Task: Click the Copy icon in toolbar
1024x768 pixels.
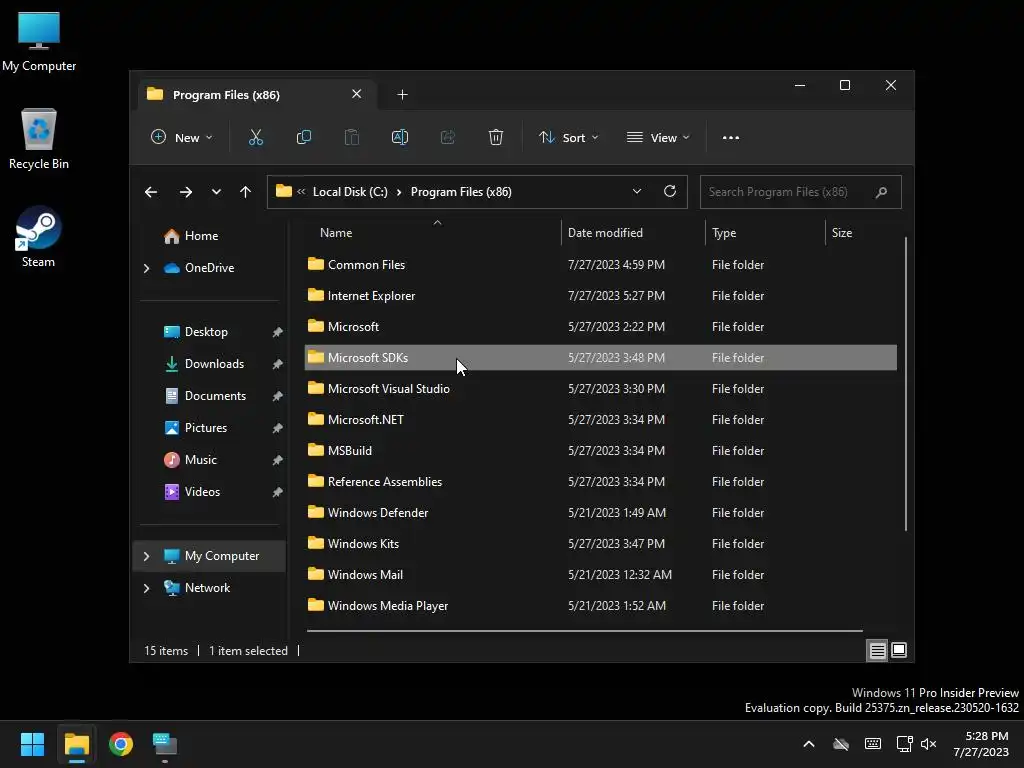Action: tap(304, 138)
